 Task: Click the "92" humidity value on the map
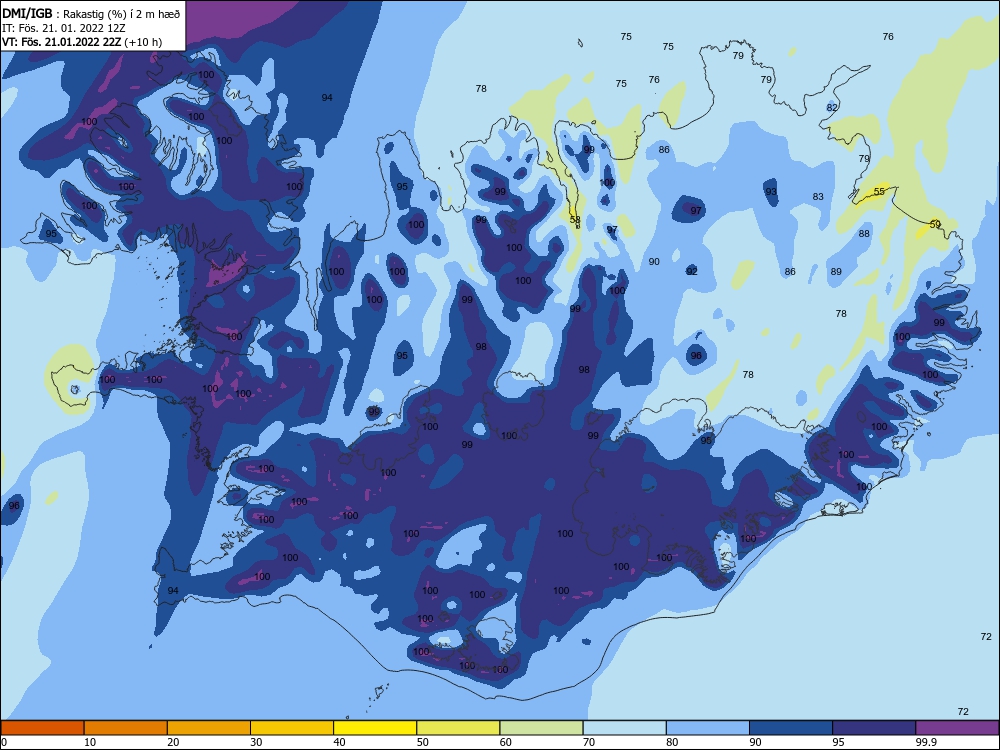tap(692, 271)
